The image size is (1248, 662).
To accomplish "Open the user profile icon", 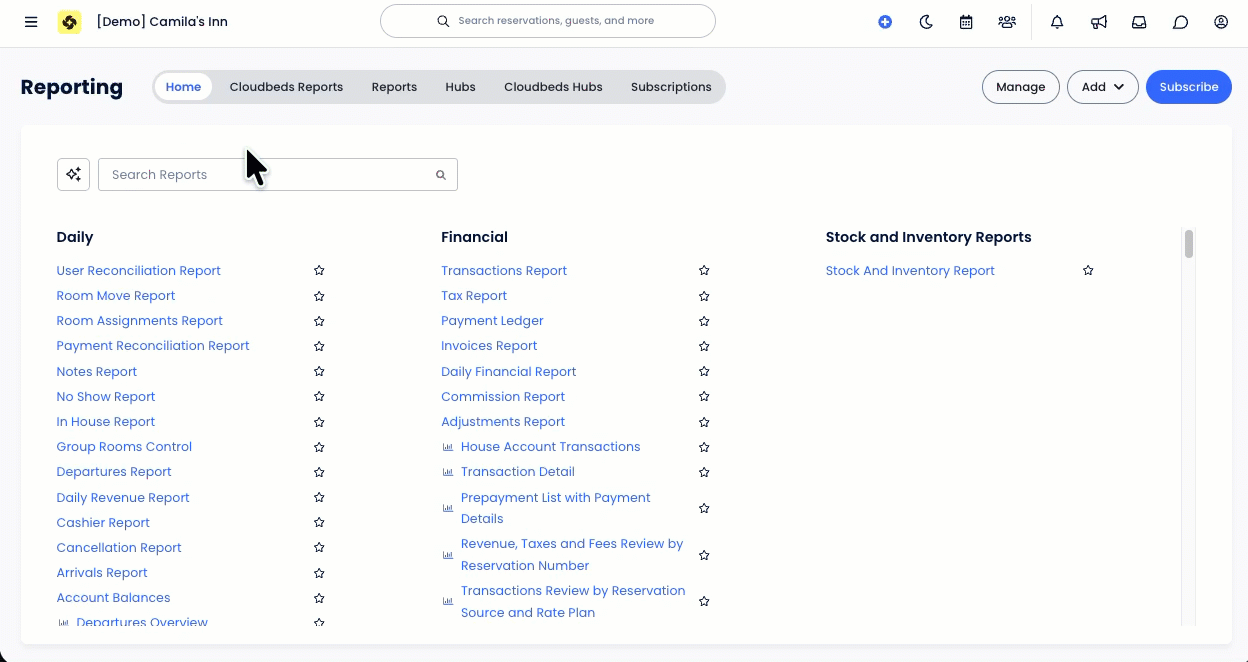I will point(1221,22).
